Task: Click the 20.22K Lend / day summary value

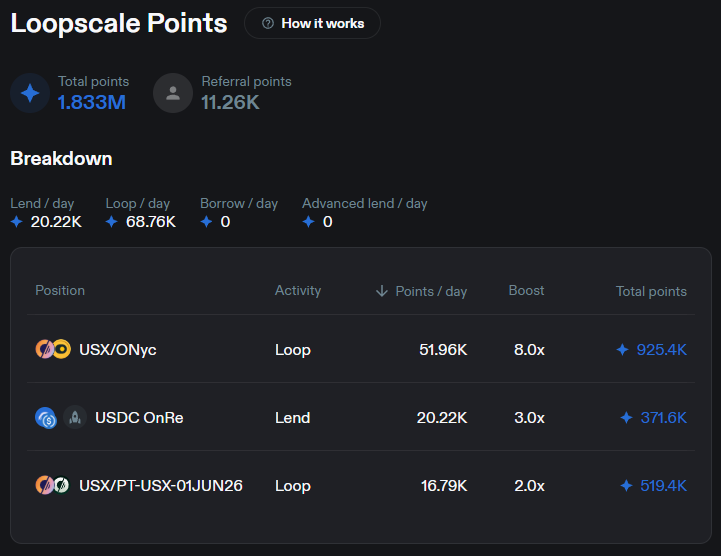Action: click(56, 222)
